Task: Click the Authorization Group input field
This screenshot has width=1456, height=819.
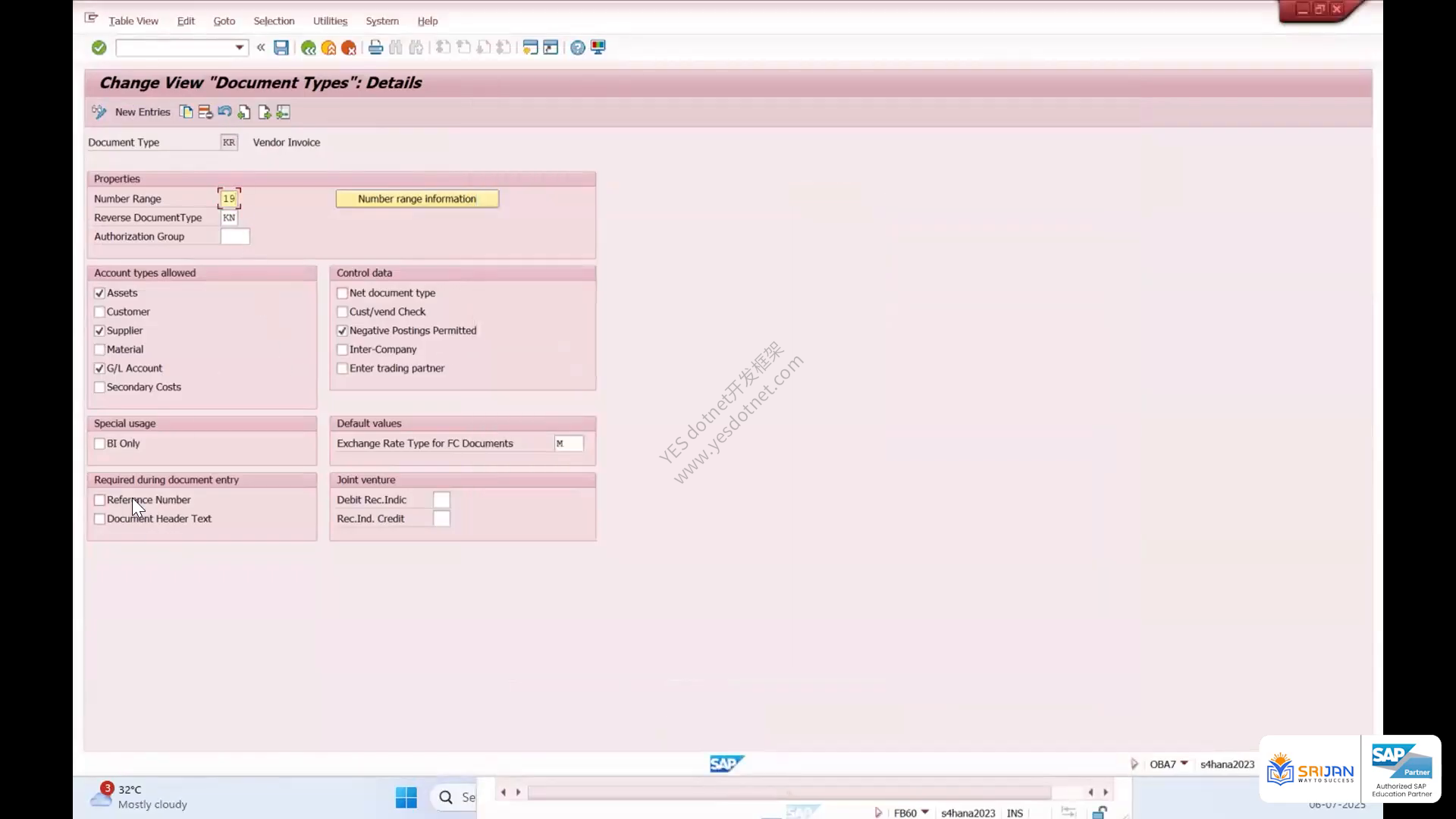Action: tap(235, 237)
